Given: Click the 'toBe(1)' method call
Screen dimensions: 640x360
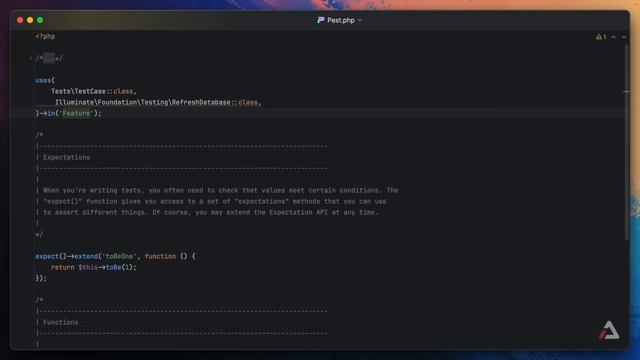Looking at the screenshot, I should click(119, 267).
